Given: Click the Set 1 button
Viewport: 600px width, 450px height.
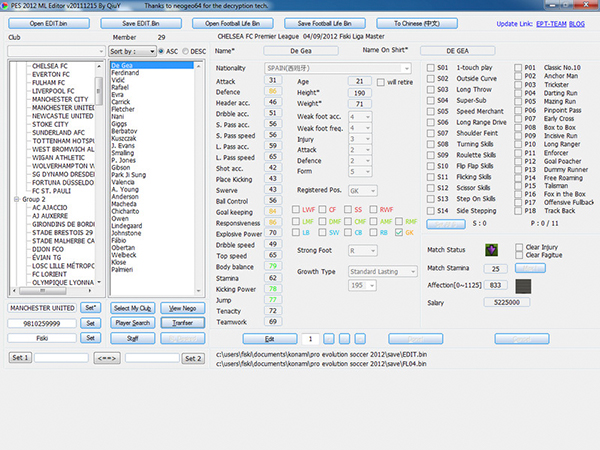Looking at the screenshot, I should [x=20, y=358].
